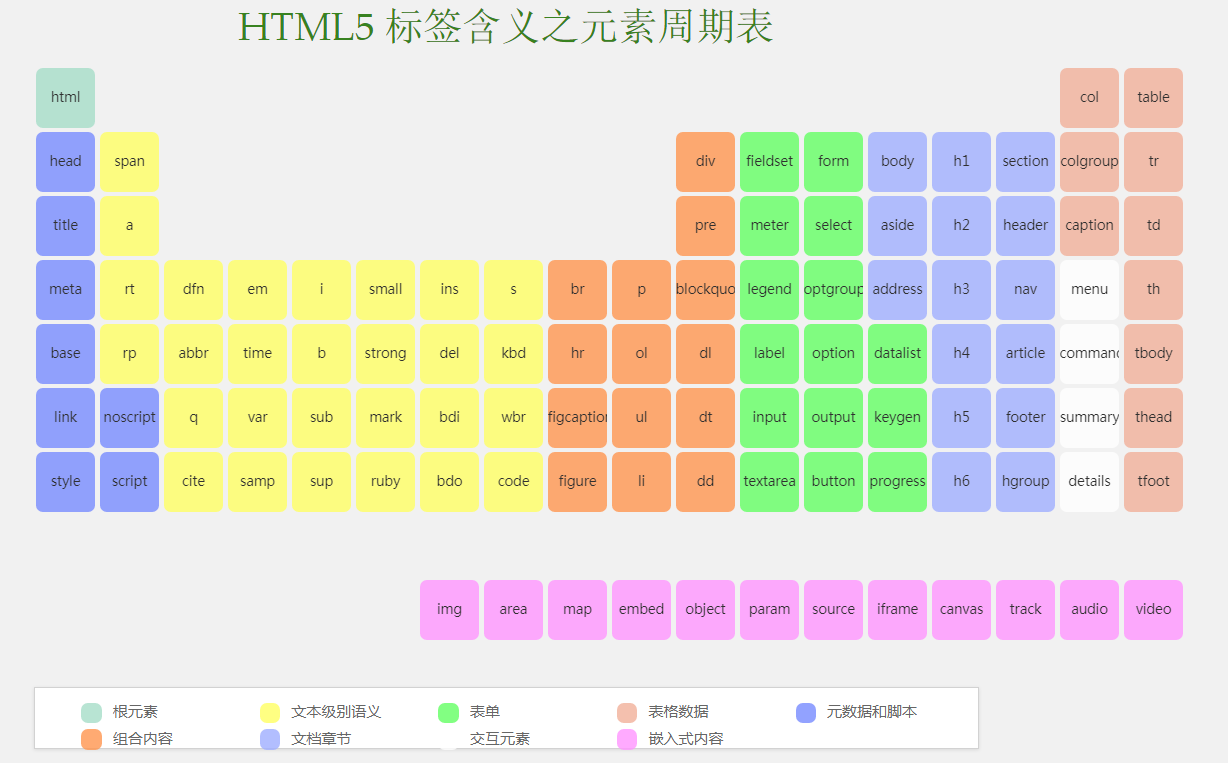Select the table element tile
Image resolution: width=1228 pixels, height=763 pixels.
click(1153, 97)
